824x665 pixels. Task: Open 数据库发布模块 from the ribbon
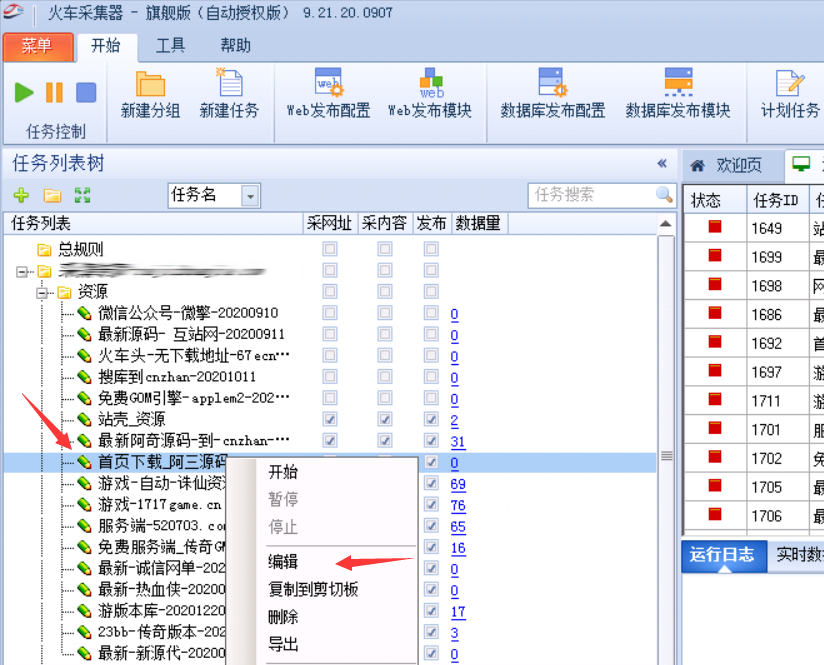[x=677, y=84]
